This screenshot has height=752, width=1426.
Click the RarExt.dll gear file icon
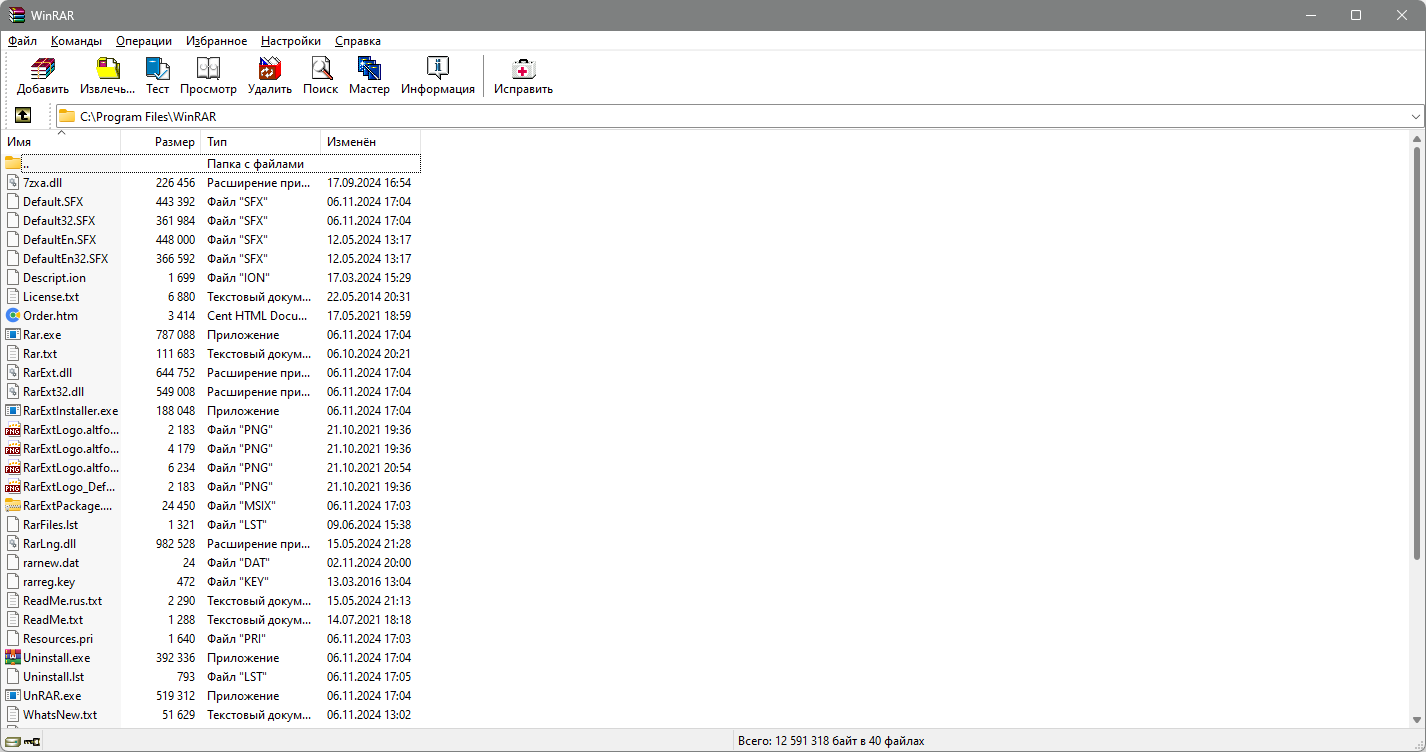pyautogui.click(x=13, y=373)
